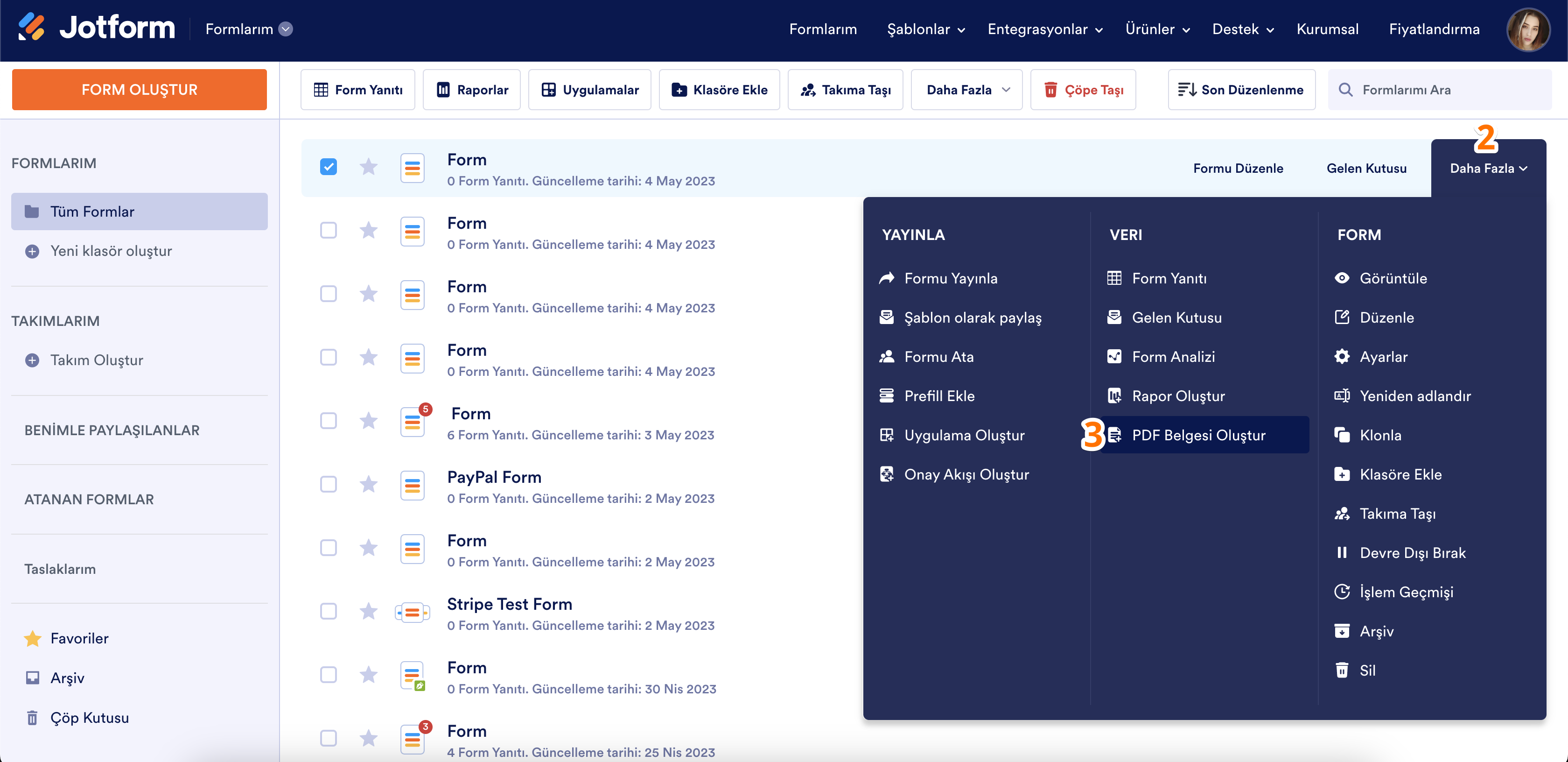Uncheck the first Form's checkbox
1568x762 pixels.
(328, 167)
